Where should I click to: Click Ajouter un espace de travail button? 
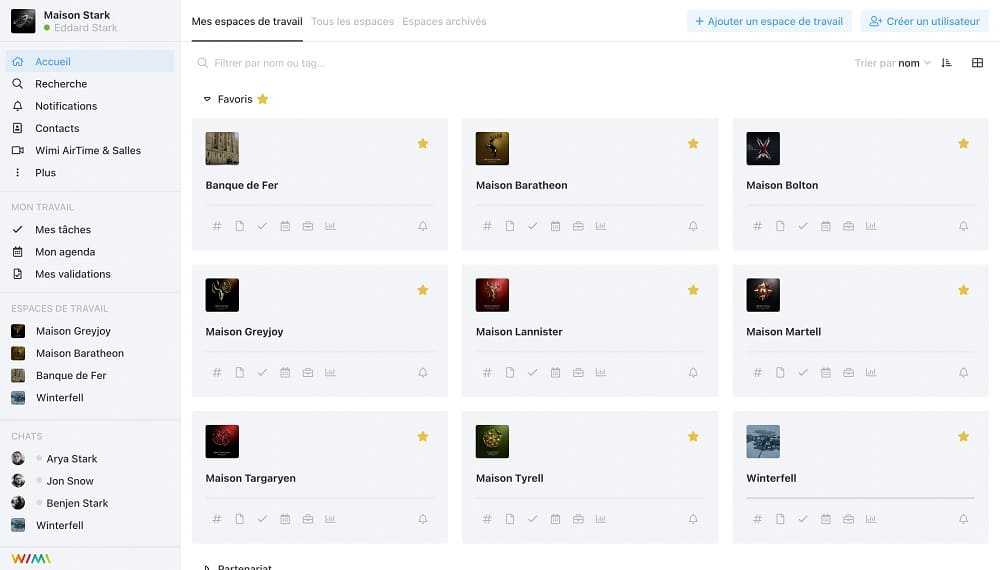point(769,21)
